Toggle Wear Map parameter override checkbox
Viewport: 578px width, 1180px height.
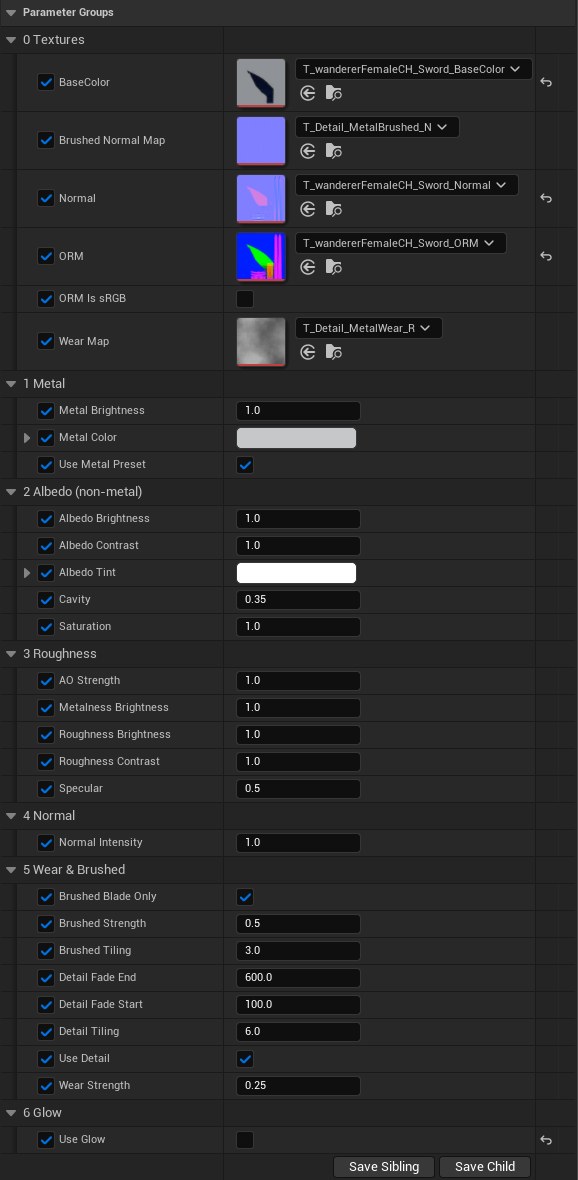point(46,341)
